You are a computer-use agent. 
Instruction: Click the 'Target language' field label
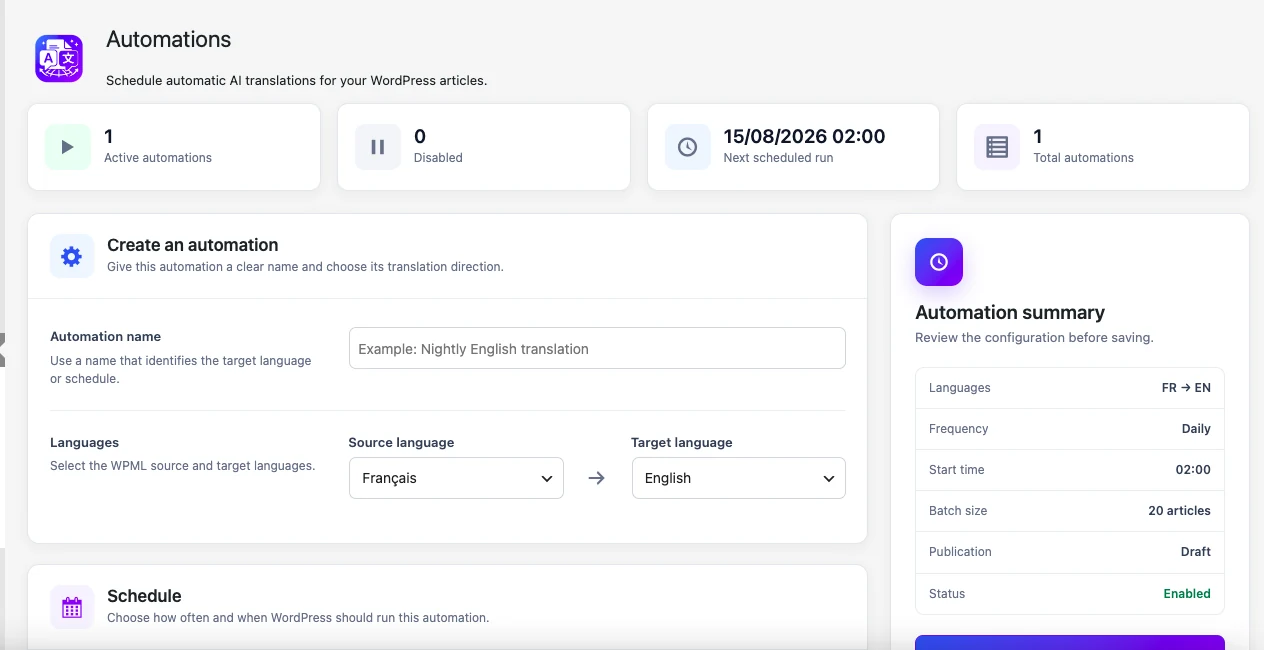click(682, 442)
